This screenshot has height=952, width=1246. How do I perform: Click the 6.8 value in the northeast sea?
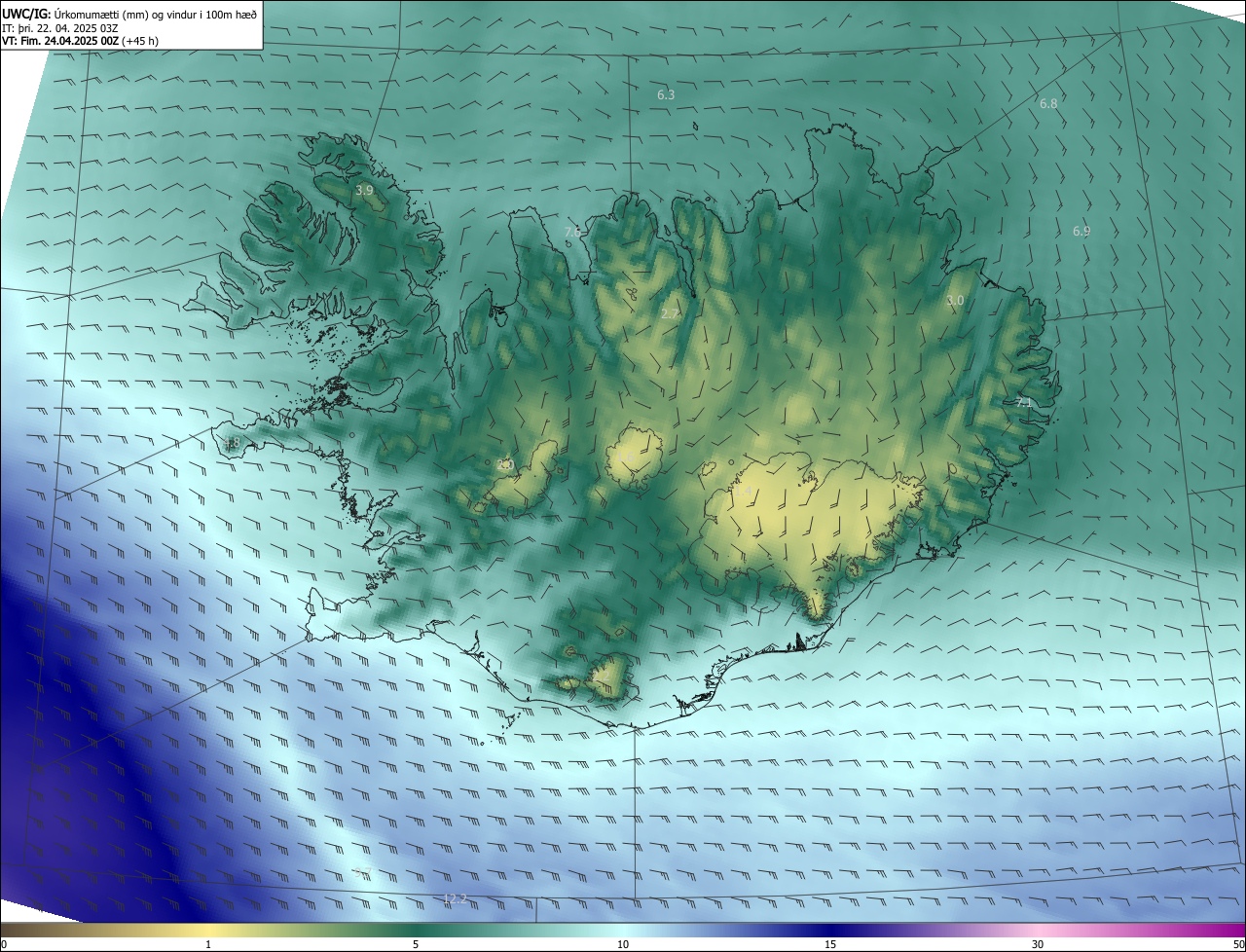(x=1048, y=103)
